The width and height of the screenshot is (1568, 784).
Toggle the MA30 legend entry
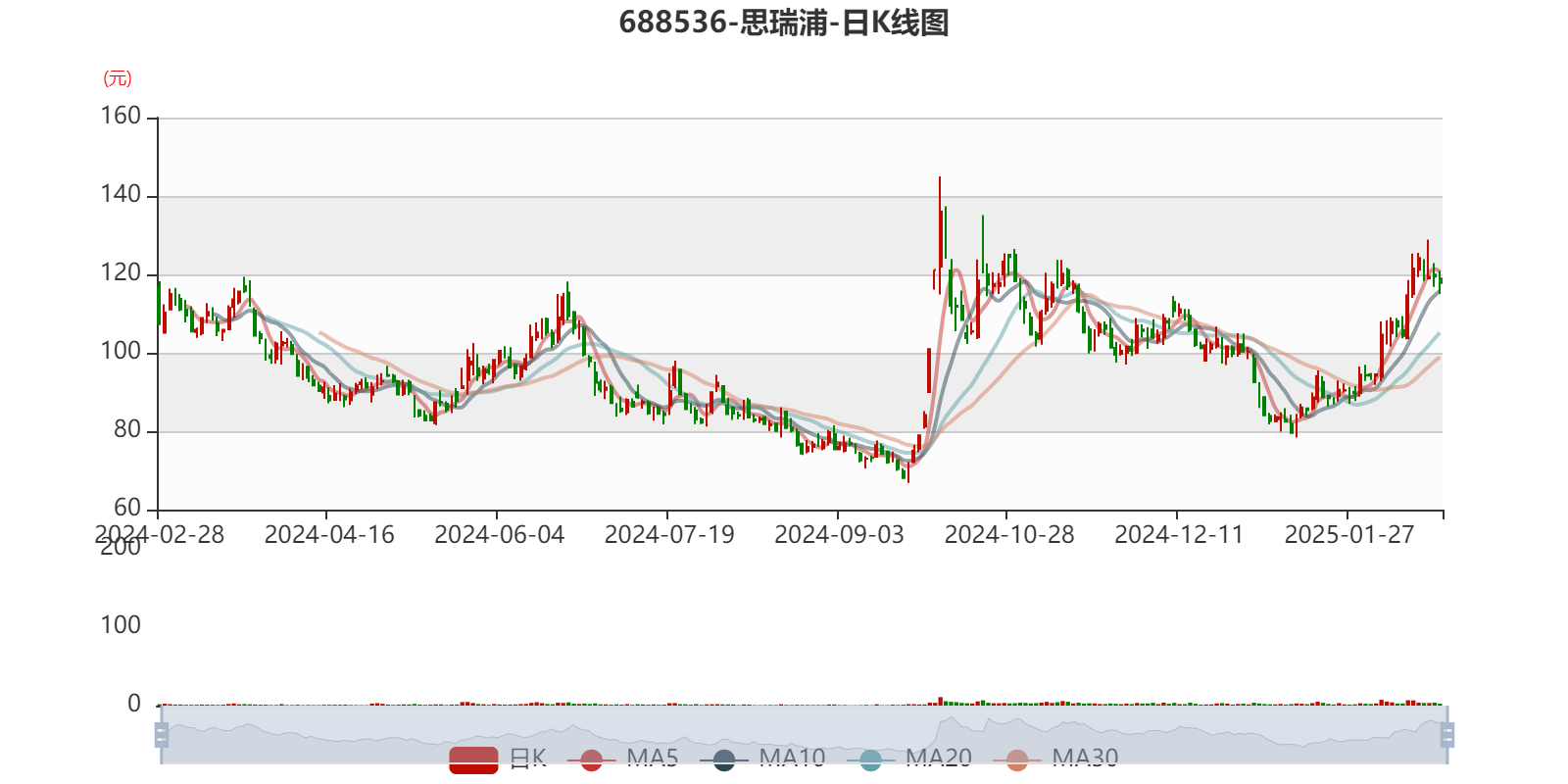click(x=1055, y=759)
